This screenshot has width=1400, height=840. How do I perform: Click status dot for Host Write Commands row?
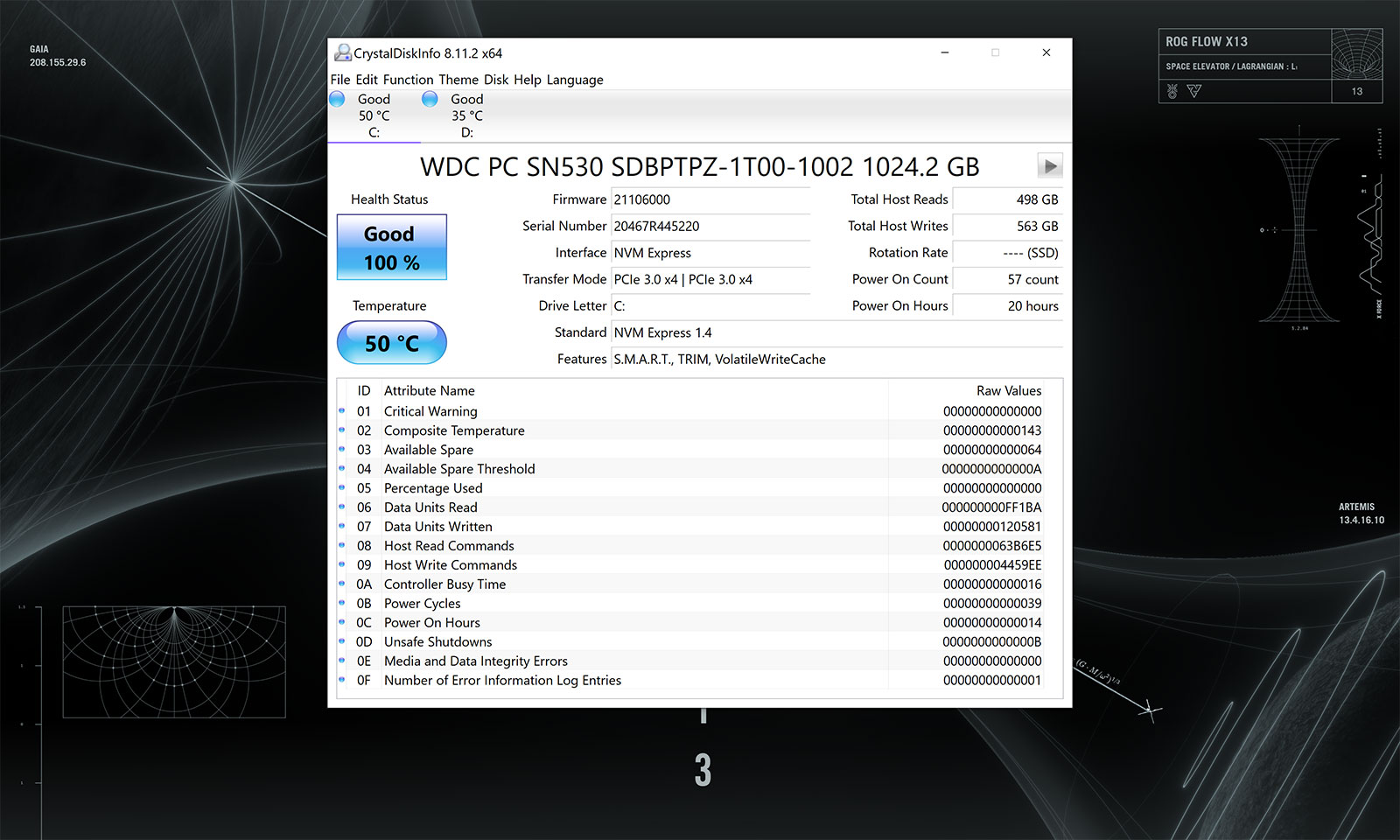[x=342, y=564]
